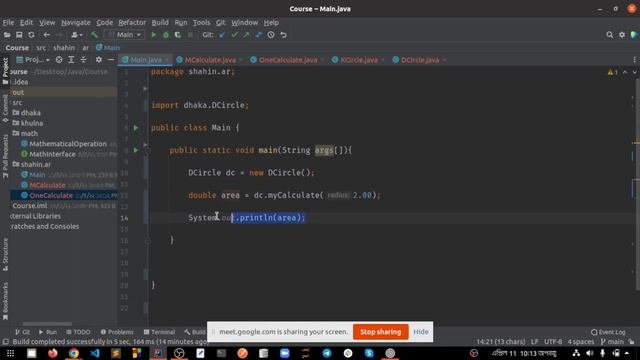
Task: Click run gutter arrow beside class Main
Action: (x=136, y=128)
